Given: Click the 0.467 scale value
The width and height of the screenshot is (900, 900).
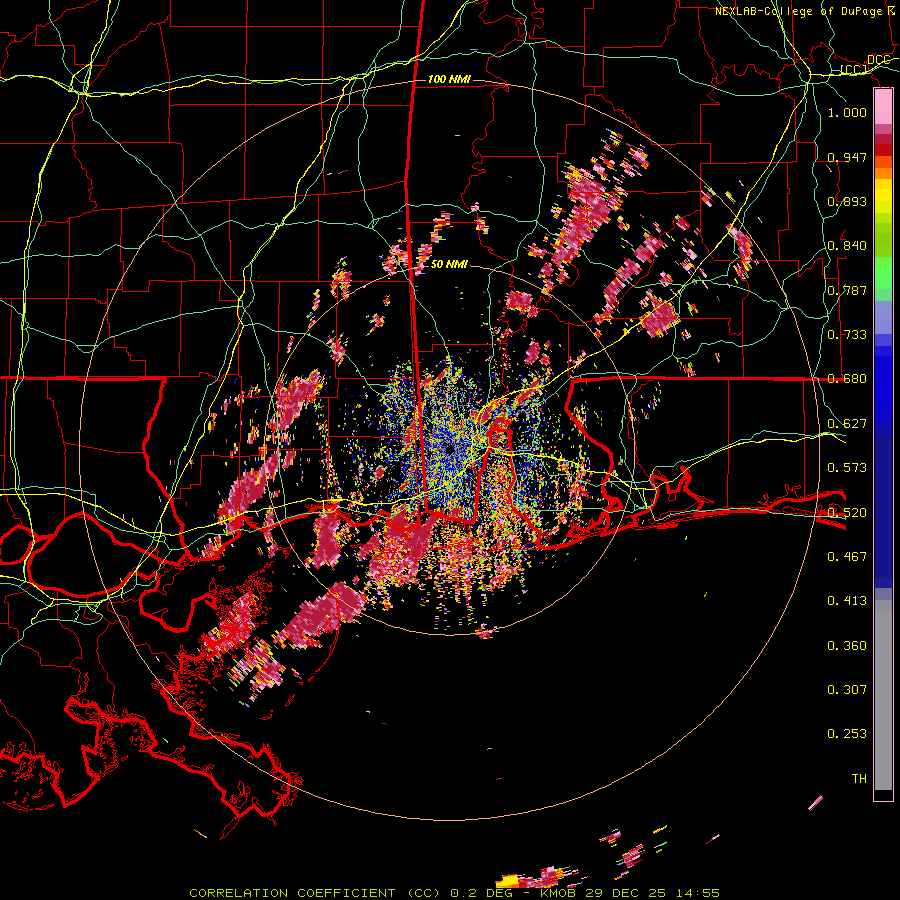Looking at the screenshot, I should pyautogui.click(x=847, y=556).
